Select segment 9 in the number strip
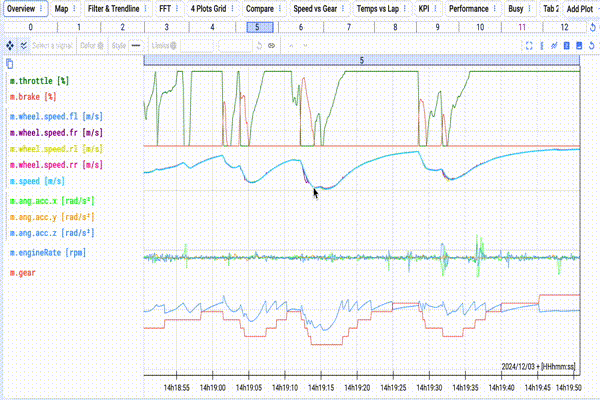This screenshot has width=600, height=400. point(437,26)
